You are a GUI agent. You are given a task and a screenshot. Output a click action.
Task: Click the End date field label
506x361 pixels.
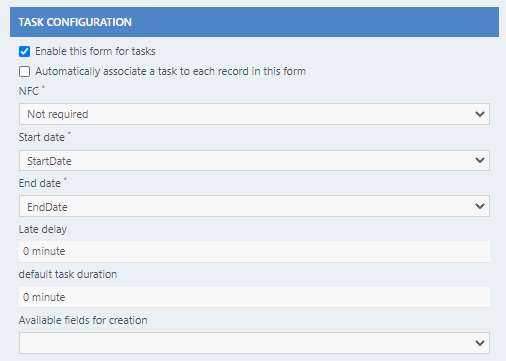point(40,183)
